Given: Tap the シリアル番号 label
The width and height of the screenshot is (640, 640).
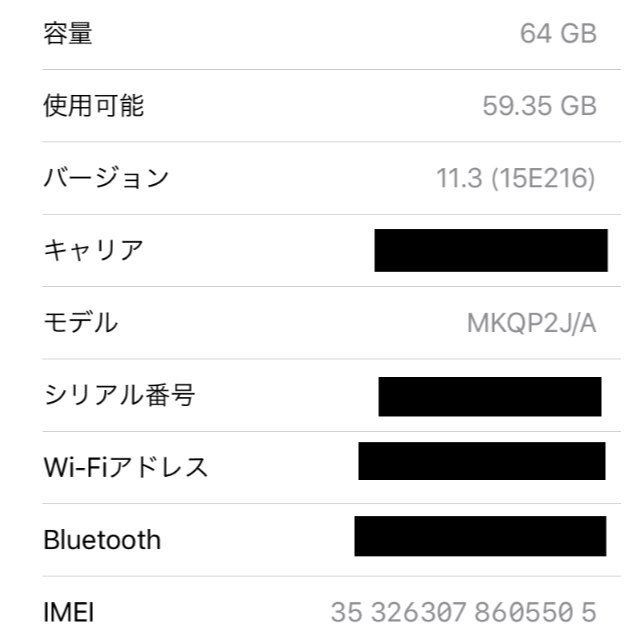Looking at the screenshot, I should click(x=119, y=395).
